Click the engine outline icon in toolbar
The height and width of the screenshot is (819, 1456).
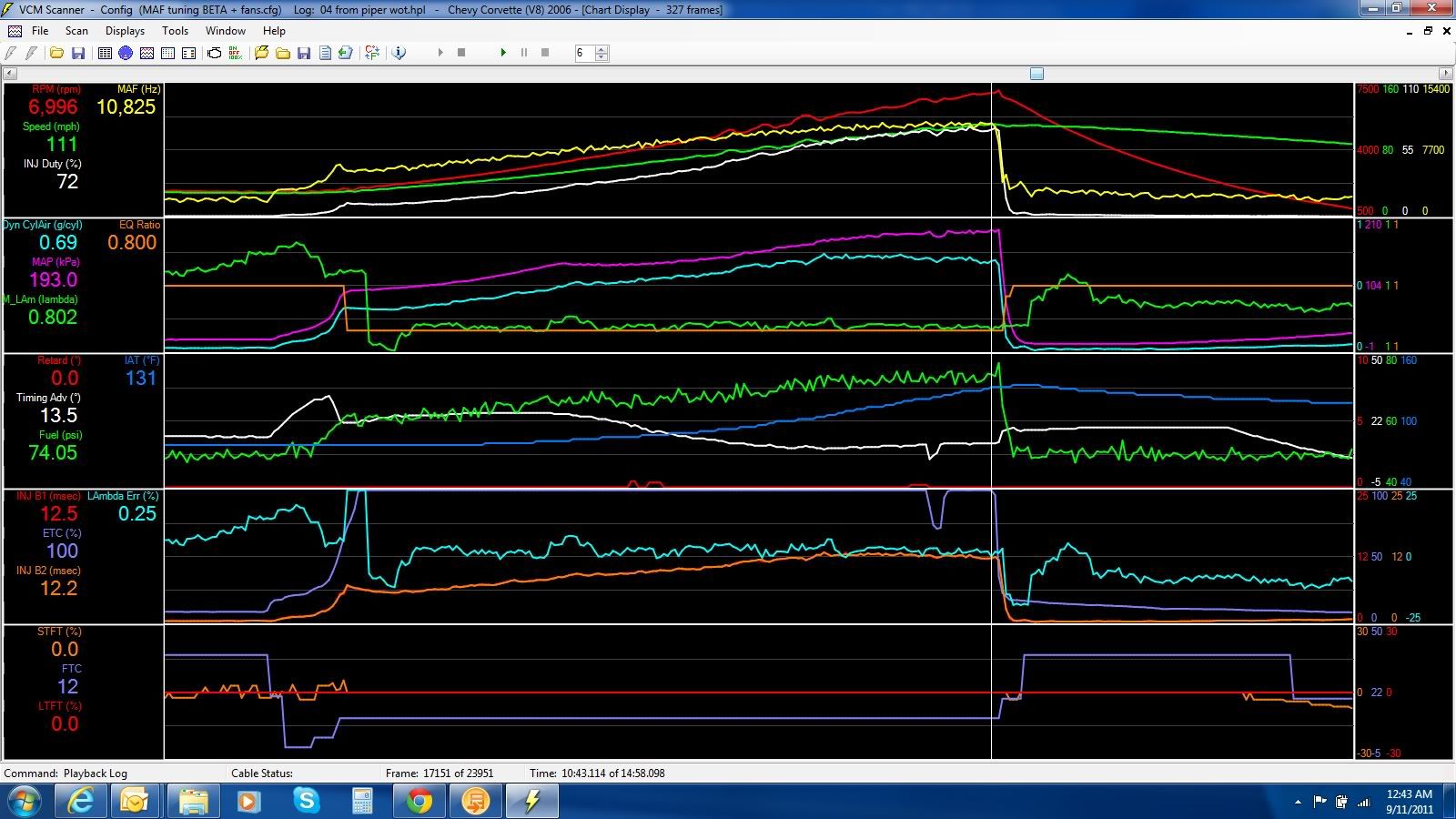coord(214,53)
